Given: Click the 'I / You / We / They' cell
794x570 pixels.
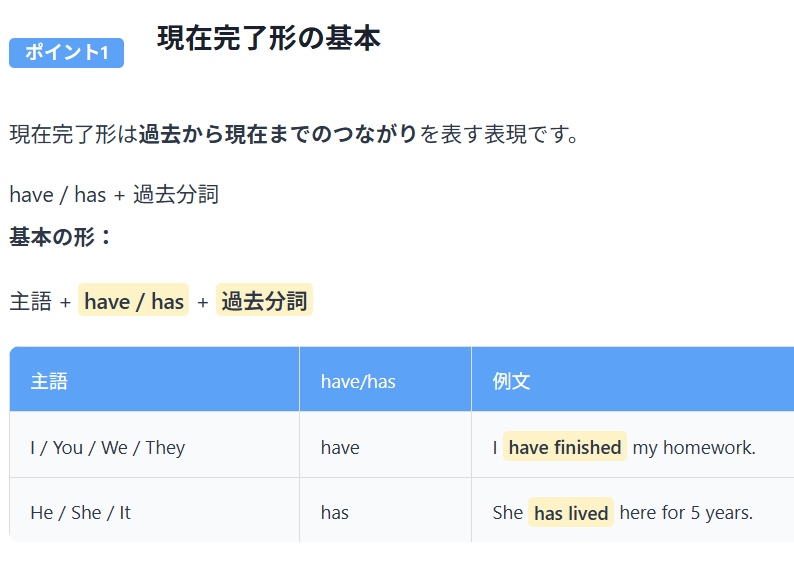Looking at the screenshot, I should coord(108,447).
